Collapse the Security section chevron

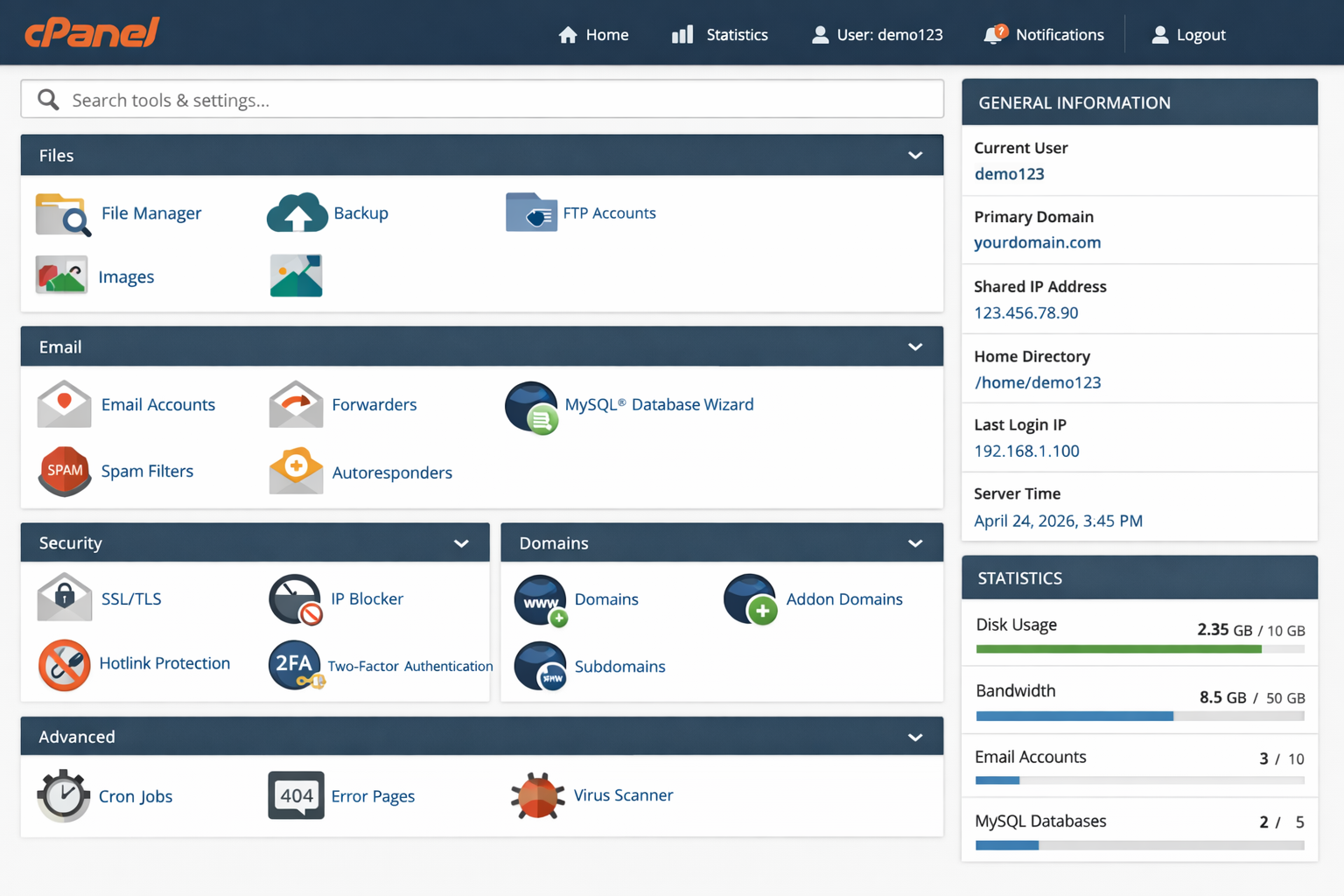click(461, 543)
